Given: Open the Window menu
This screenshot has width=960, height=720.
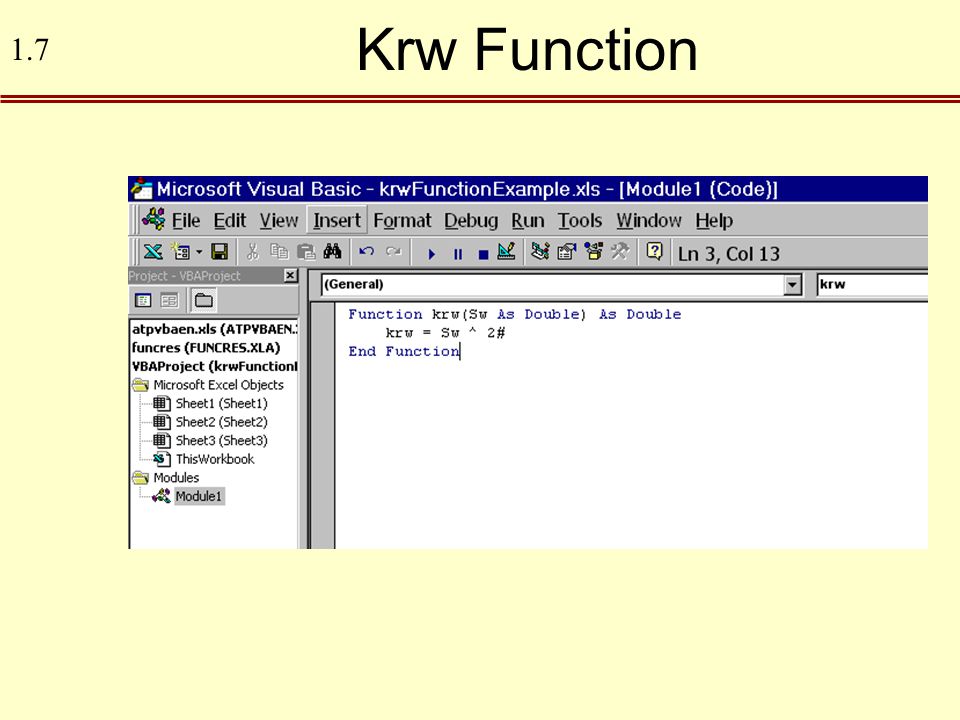Looking at the screenshot, I should [x=649, y=220].
